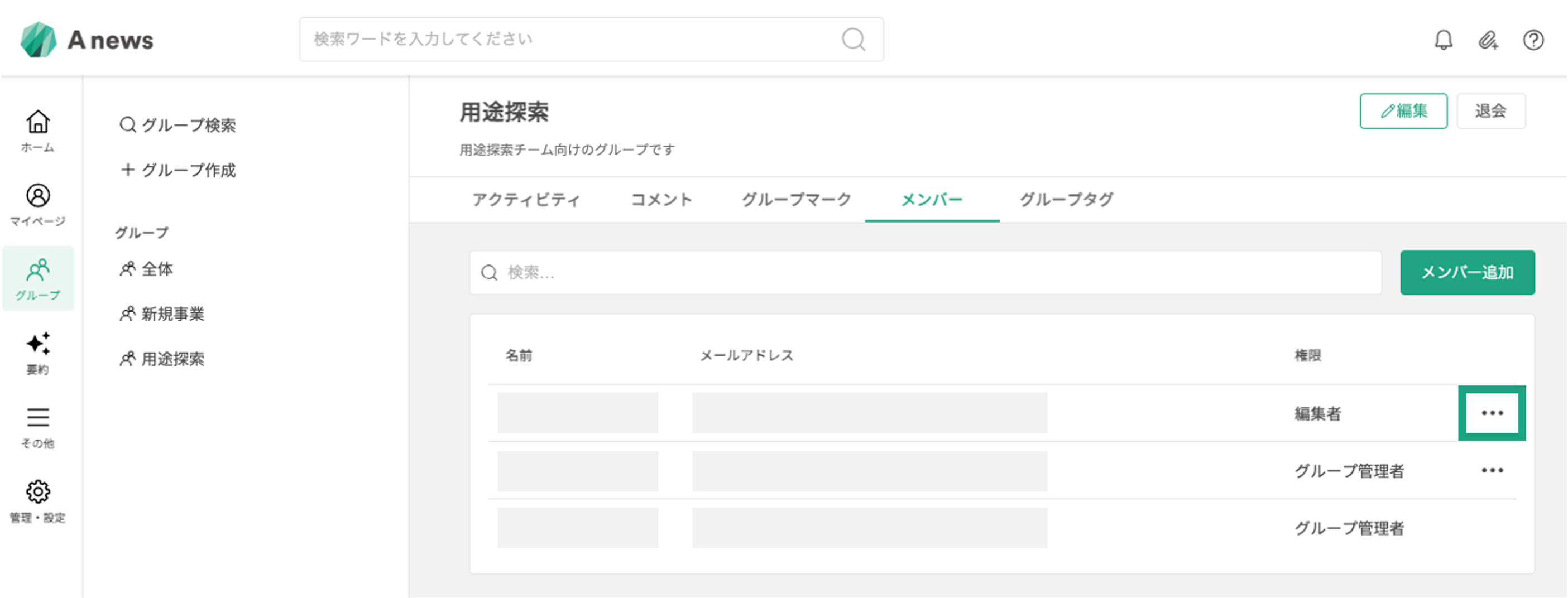This screenshot has width=1568, height=598.
Task: Select the 用途探索 group in list
Action: pos(162,359)
